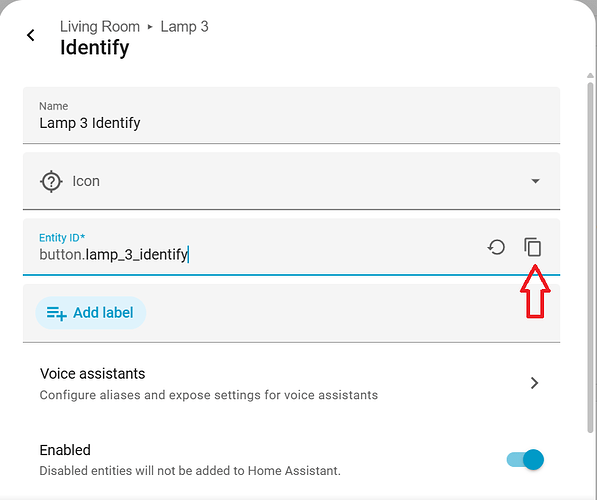Screen dimensions: 597x500
Task: Click the add-list icon in Add label
Action: coord(57,313)
